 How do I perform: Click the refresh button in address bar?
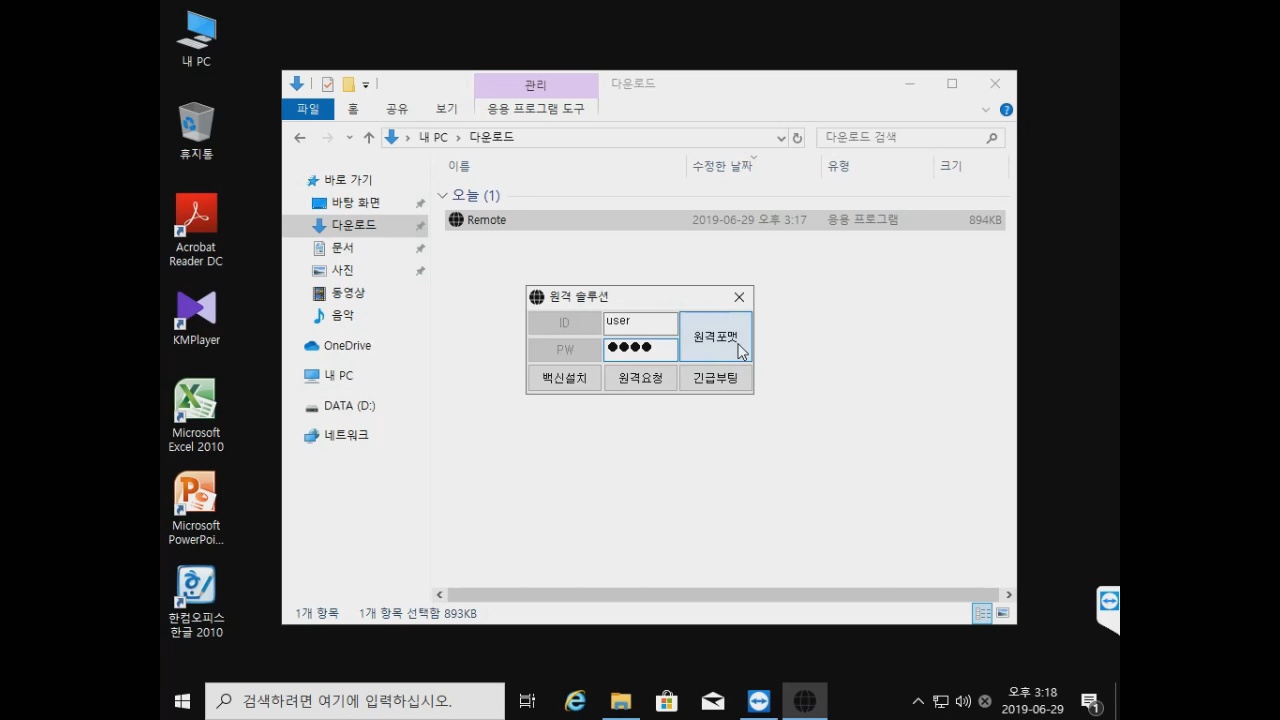pyautogui.click(x=797, y=138)
